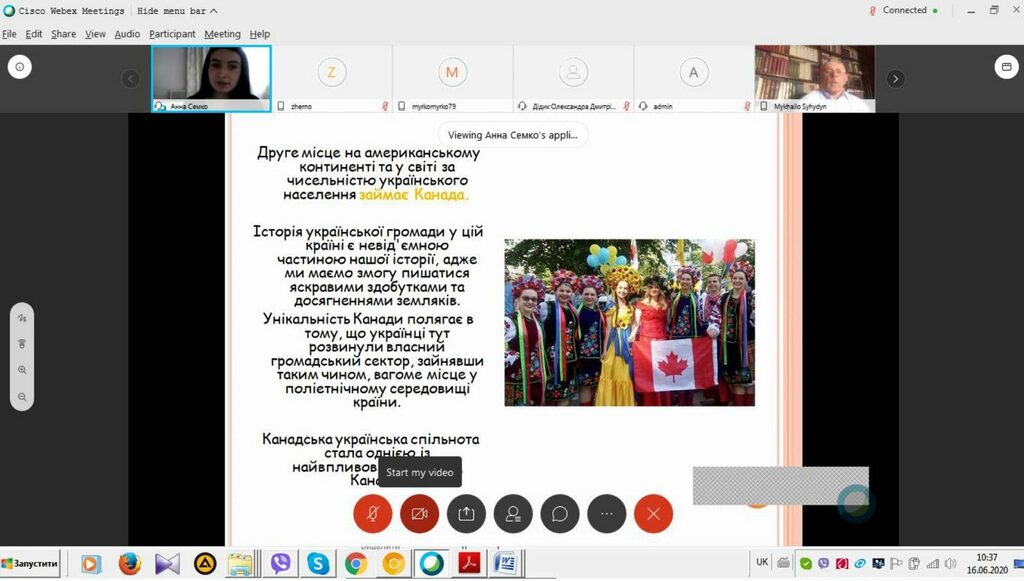This screenshot has height=581, width=1024.
Task: Select Mykhailo Syhydyn's video thumbnail
Action: (814, 77)
